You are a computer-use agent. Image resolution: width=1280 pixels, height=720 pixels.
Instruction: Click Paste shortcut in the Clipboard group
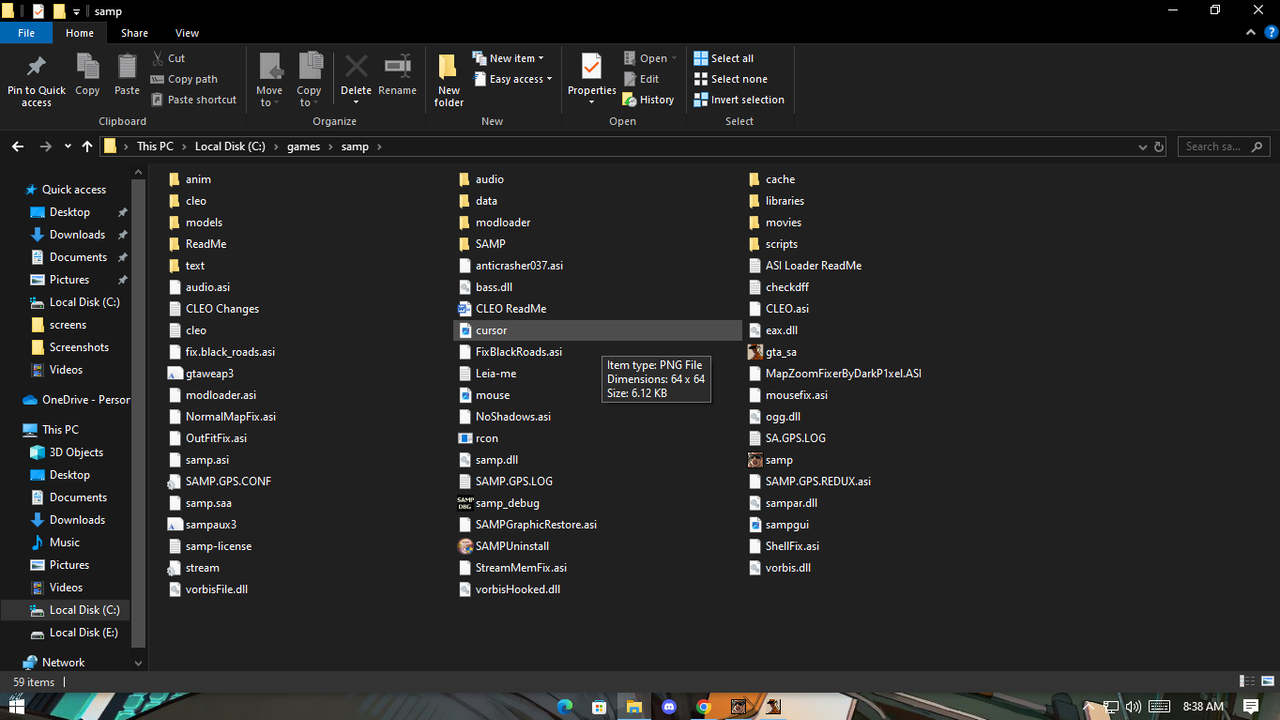click(x=194, y=100)
